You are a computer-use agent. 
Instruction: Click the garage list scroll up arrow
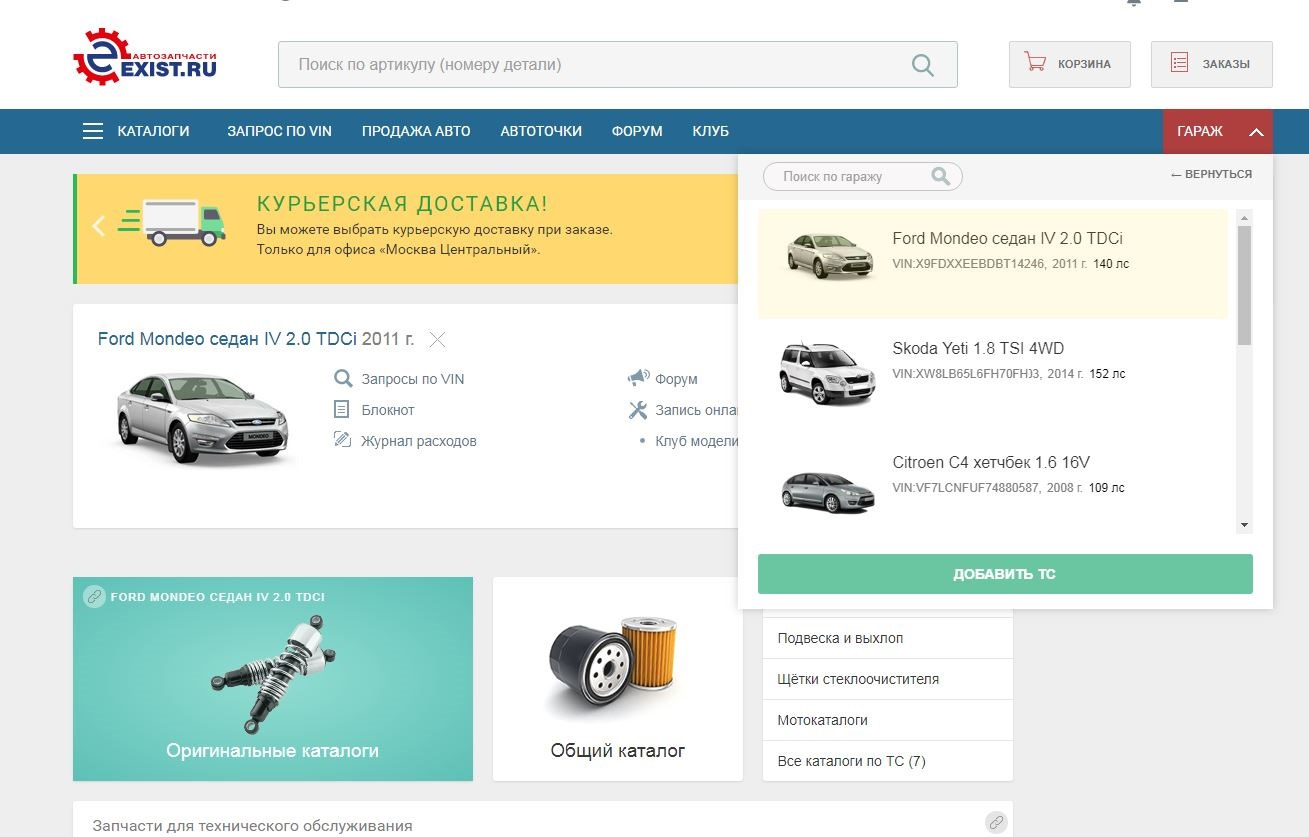(1244, 217)
